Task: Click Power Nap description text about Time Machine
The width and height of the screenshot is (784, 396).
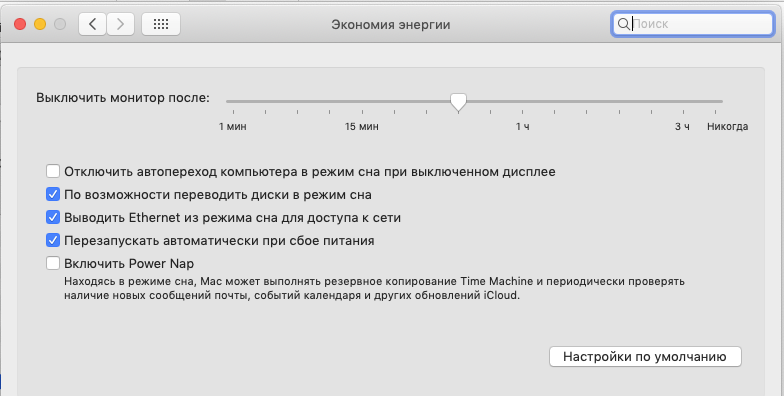Action: pos(374,288)
